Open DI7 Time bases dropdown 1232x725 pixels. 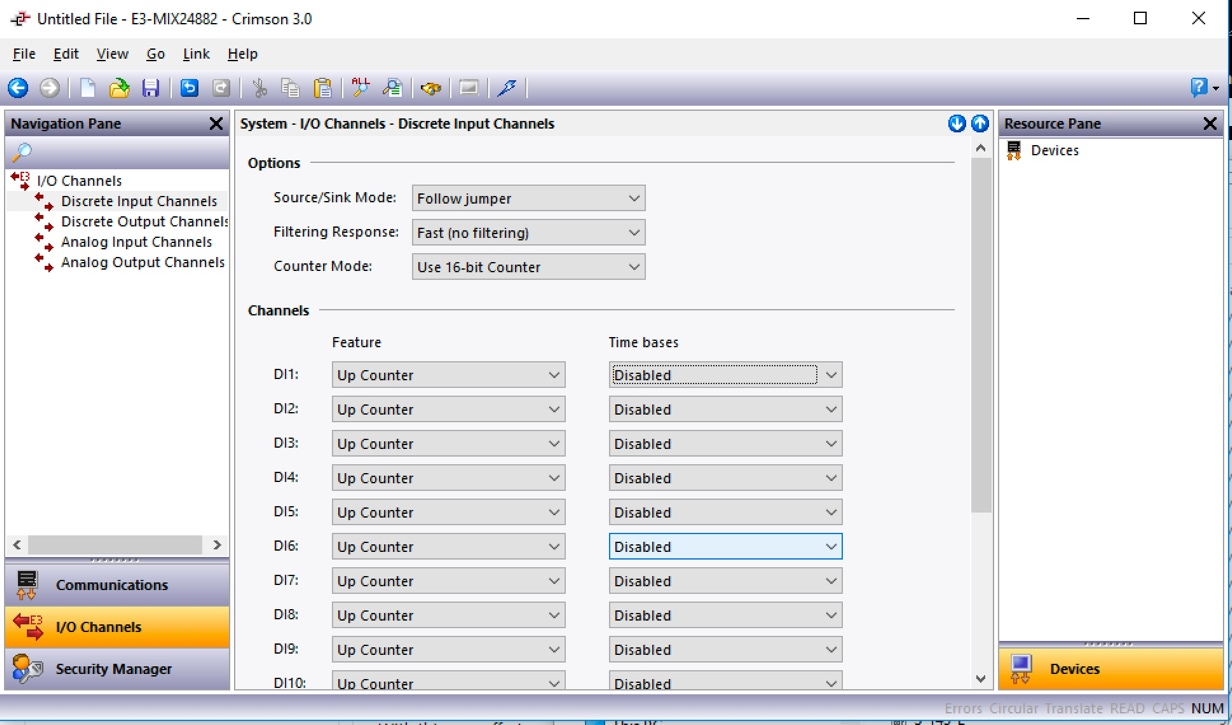click(x=725, y=581)
